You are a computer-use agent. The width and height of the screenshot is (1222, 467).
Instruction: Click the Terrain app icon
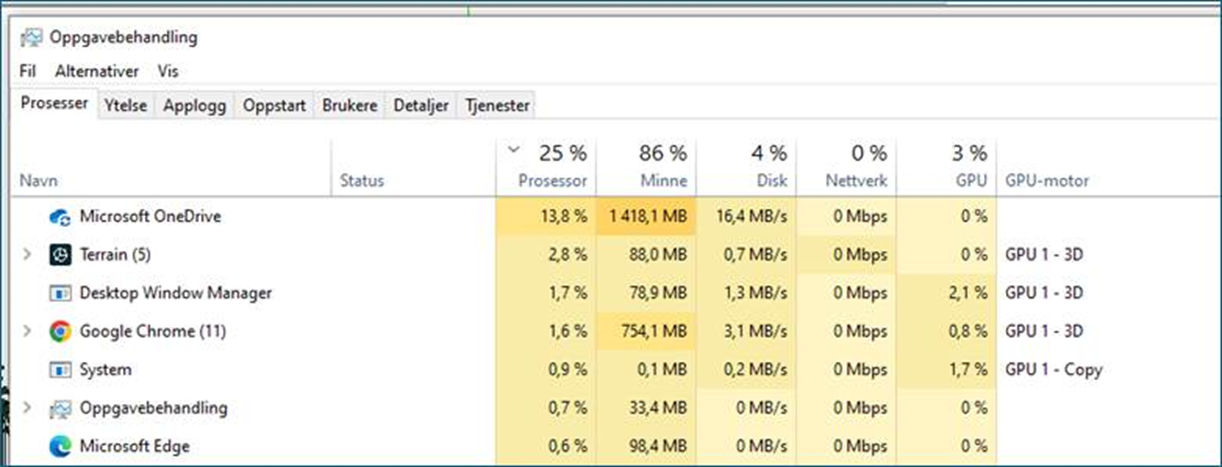(x=60, y=255)
